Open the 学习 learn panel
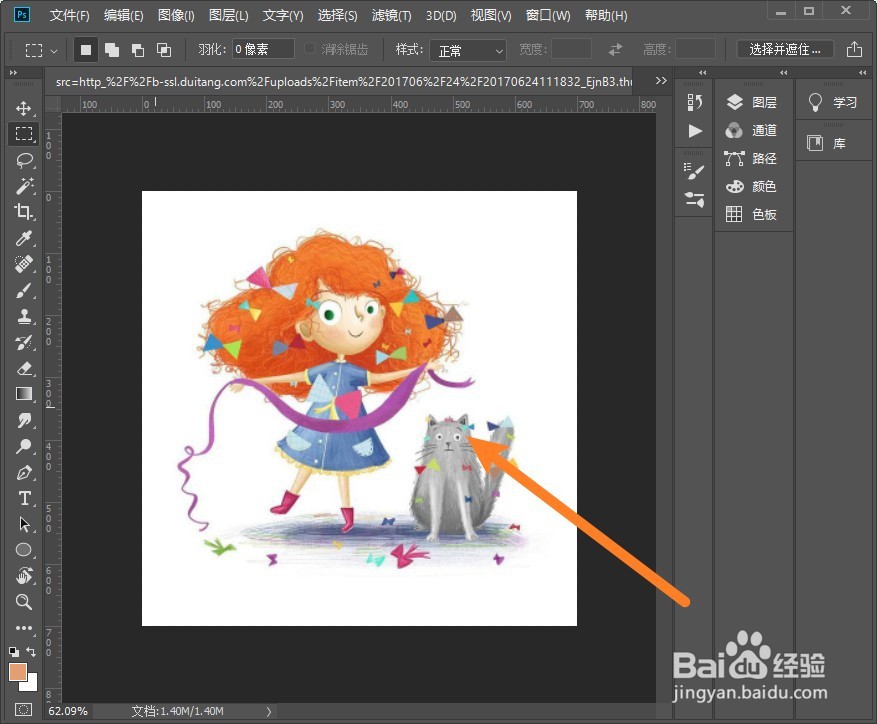The image size is (877, 724). [x=833, y=102]
